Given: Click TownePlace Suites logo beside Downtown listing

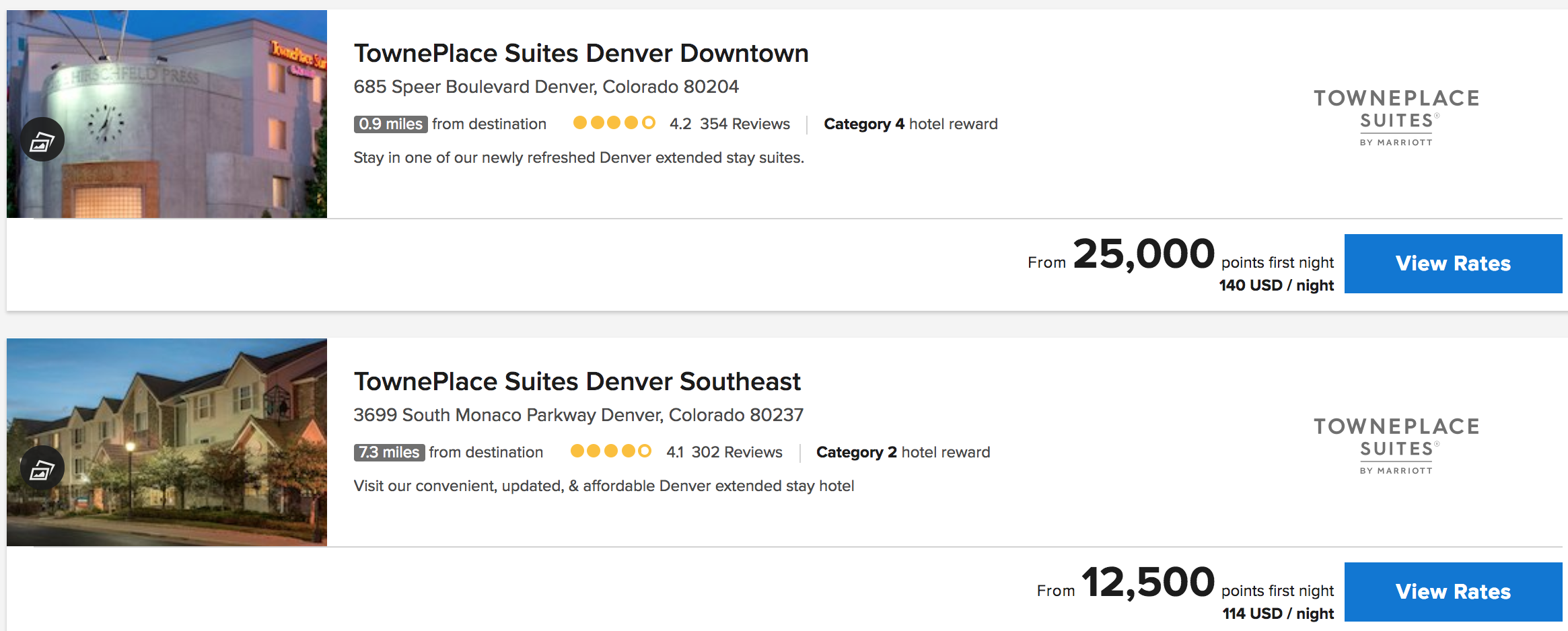Looking at the screenshot, I should (1396, 118).
